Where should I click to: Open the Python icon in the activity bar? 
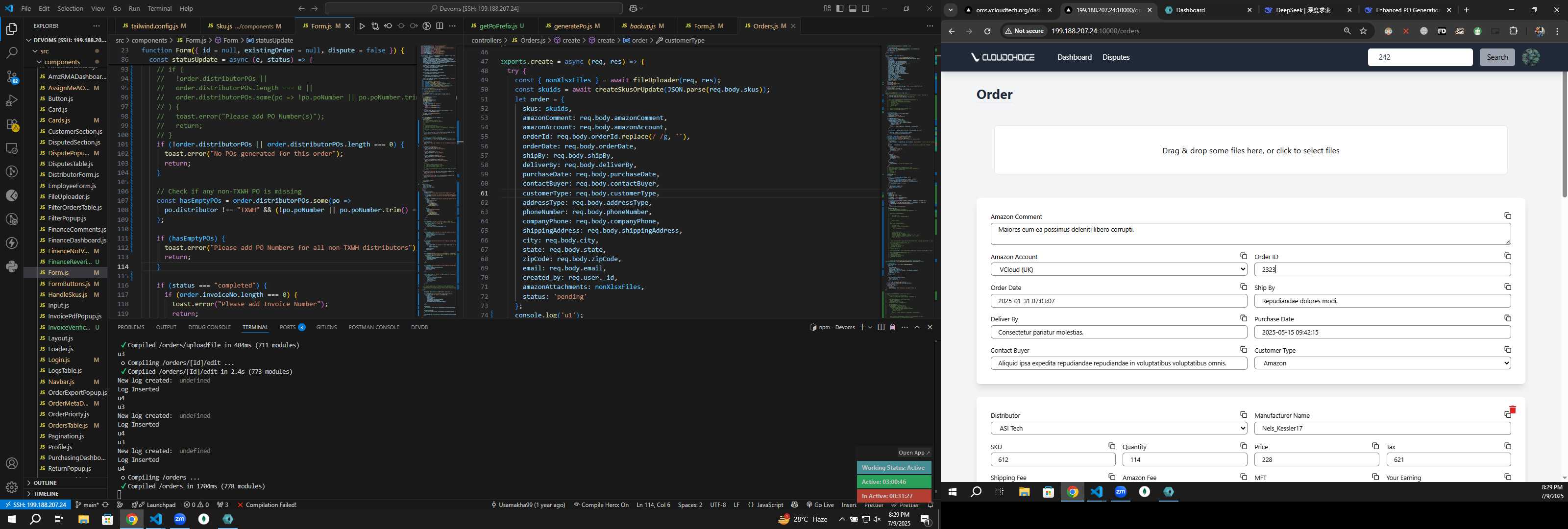point(12,266)
